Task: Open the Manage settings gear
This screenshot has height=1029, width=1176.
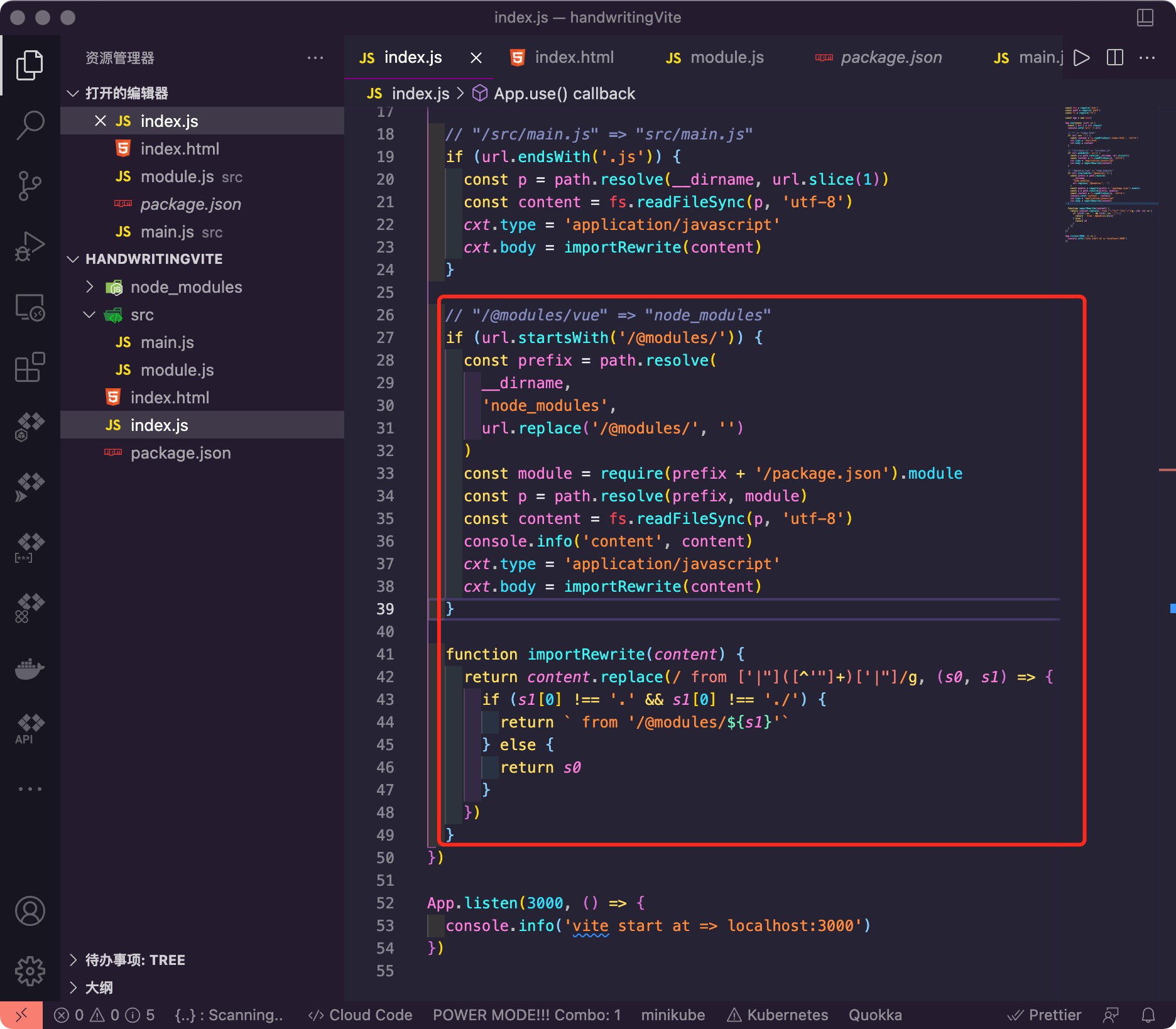Action: (30, 971)
